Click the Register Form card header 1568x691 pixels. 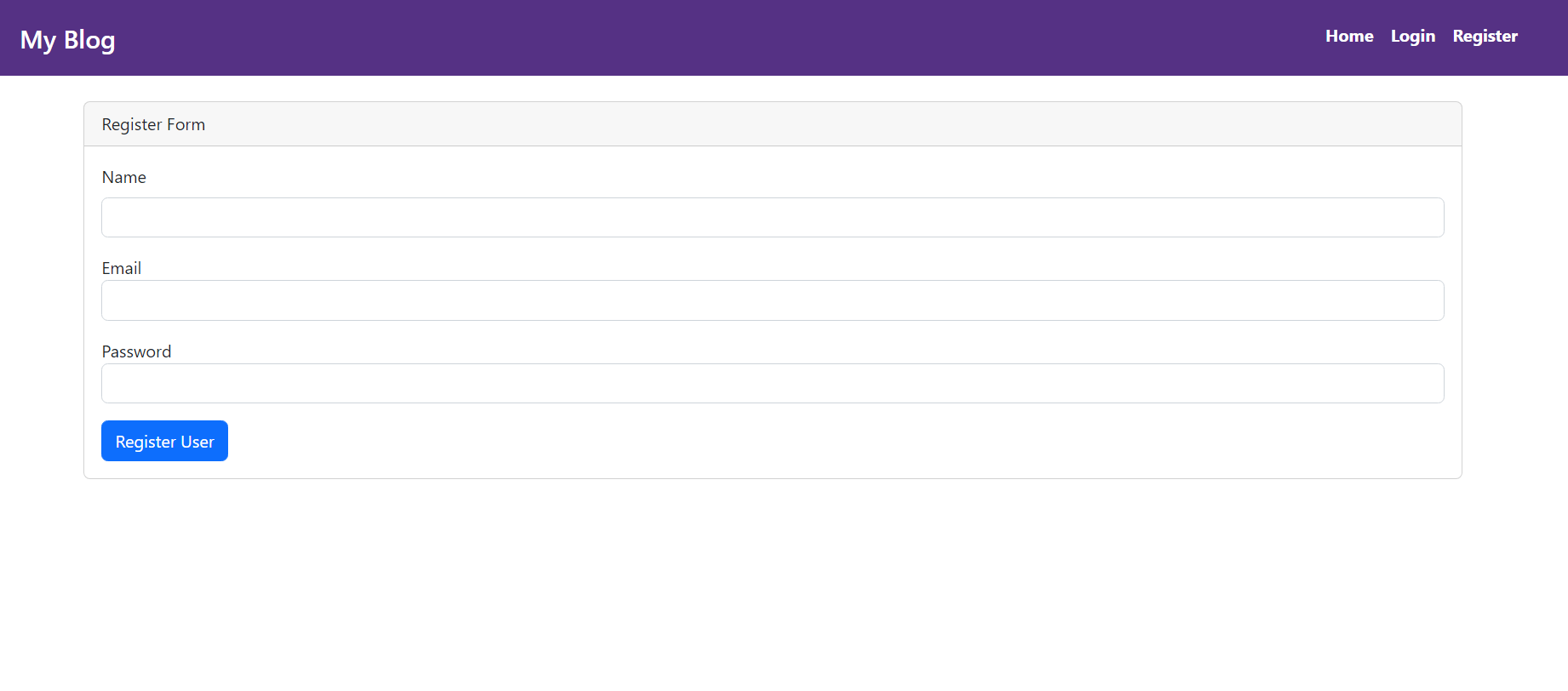(x=153, y=124)
